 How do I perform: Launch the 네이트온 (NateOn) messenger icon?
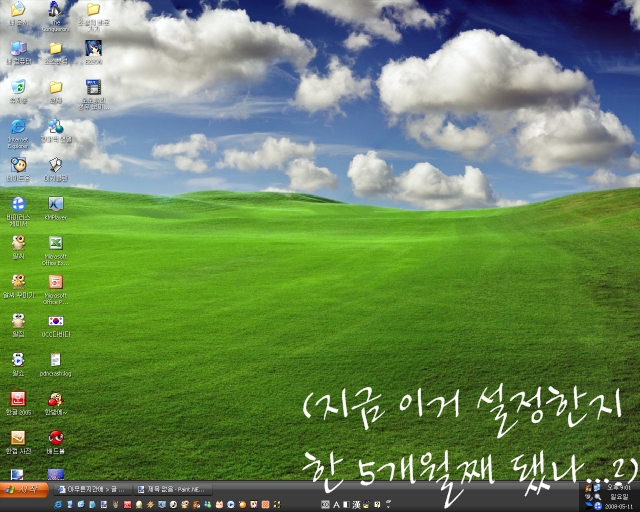(18, 165)
